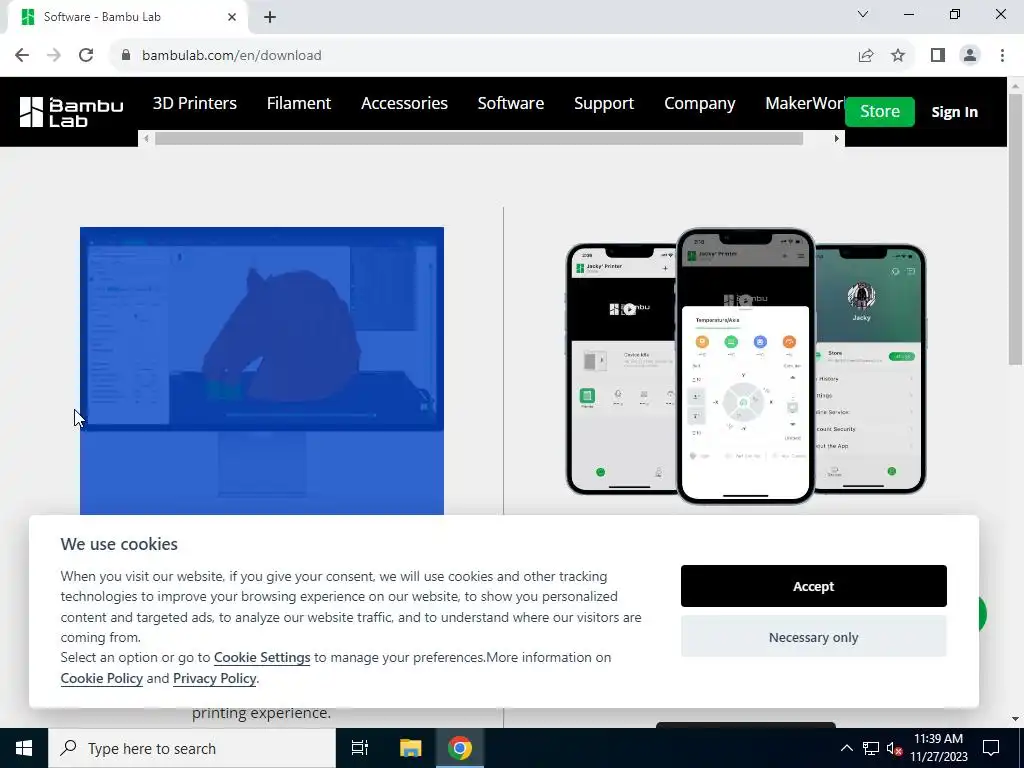Bookmark this page with the star
1024x768 pixels.
898,56
